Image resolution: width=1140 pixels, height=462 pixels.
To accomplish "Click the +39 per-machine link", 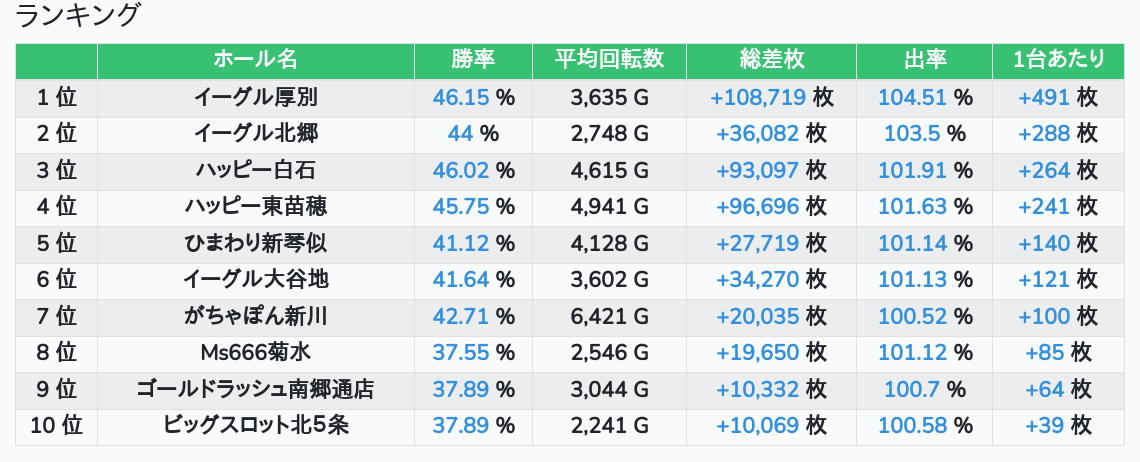I will pos(1045,425).
